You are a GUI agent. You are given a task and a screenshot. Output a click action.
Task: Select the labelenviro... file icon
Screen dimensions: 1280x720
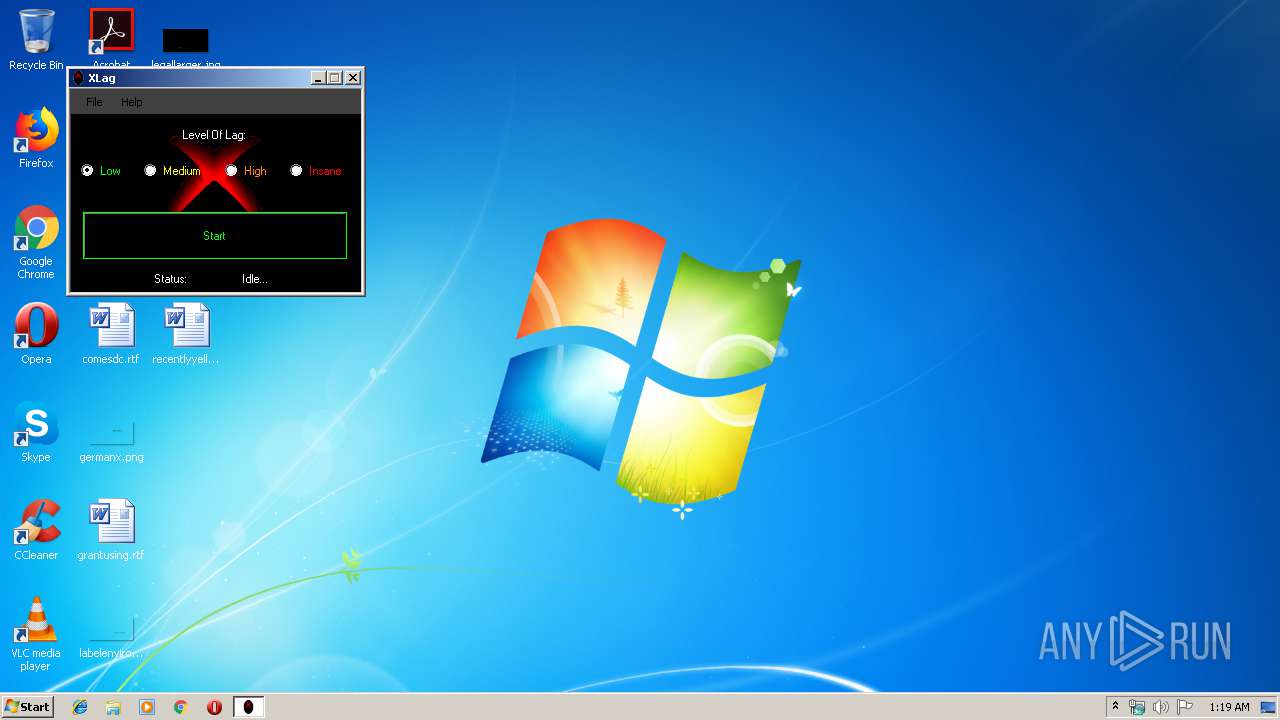(x=111, y=638)
